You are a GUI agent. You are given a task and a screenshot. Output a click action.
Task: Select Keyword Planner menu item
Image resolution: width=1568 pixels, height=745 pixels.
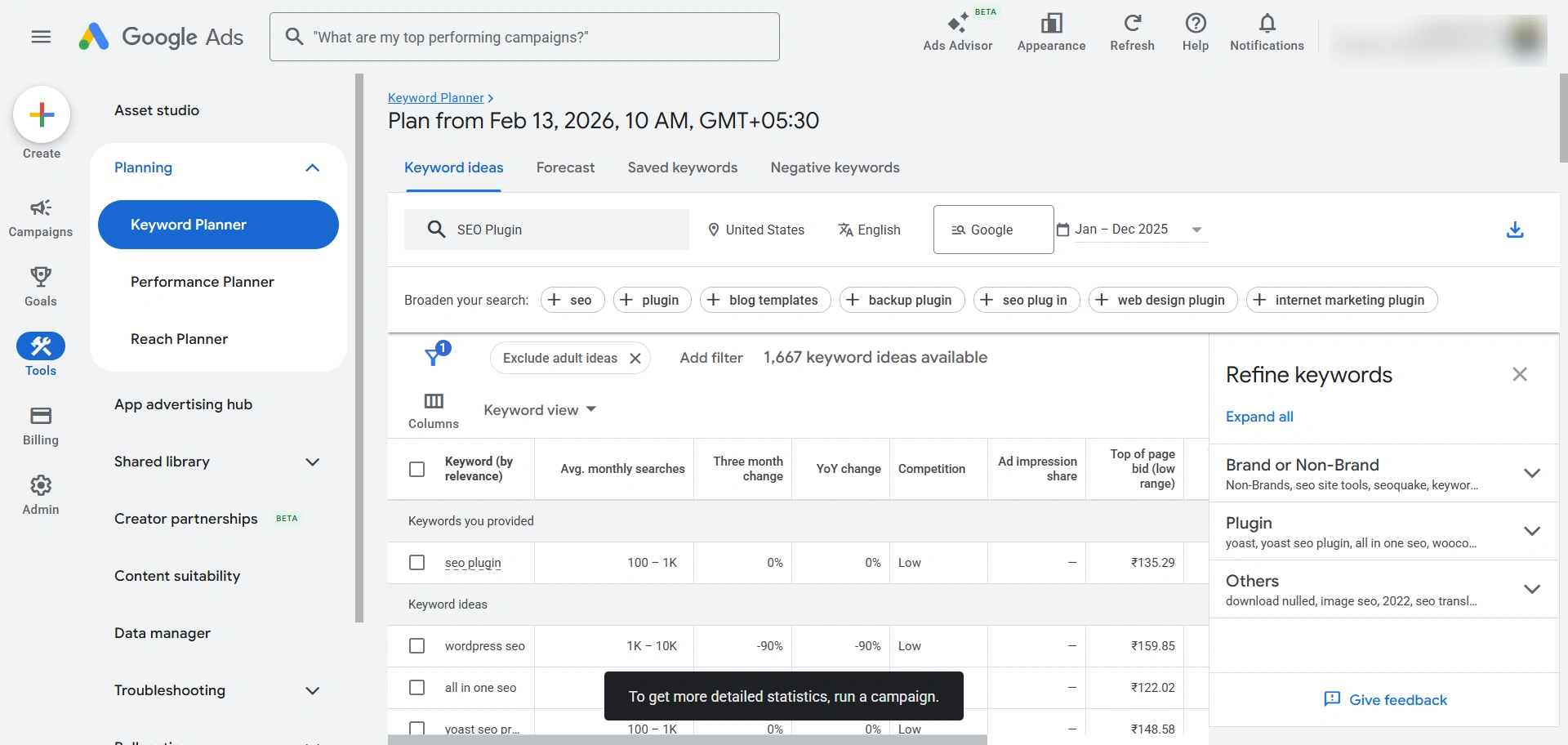pos(218,225)
